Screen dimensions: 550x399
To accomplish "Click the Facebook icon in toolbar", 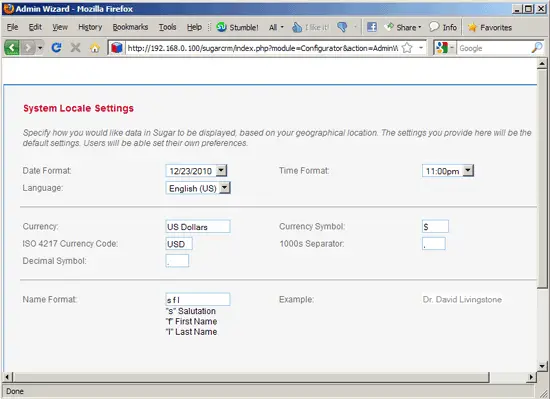I will pyautogui.click(x=372, y=27).
